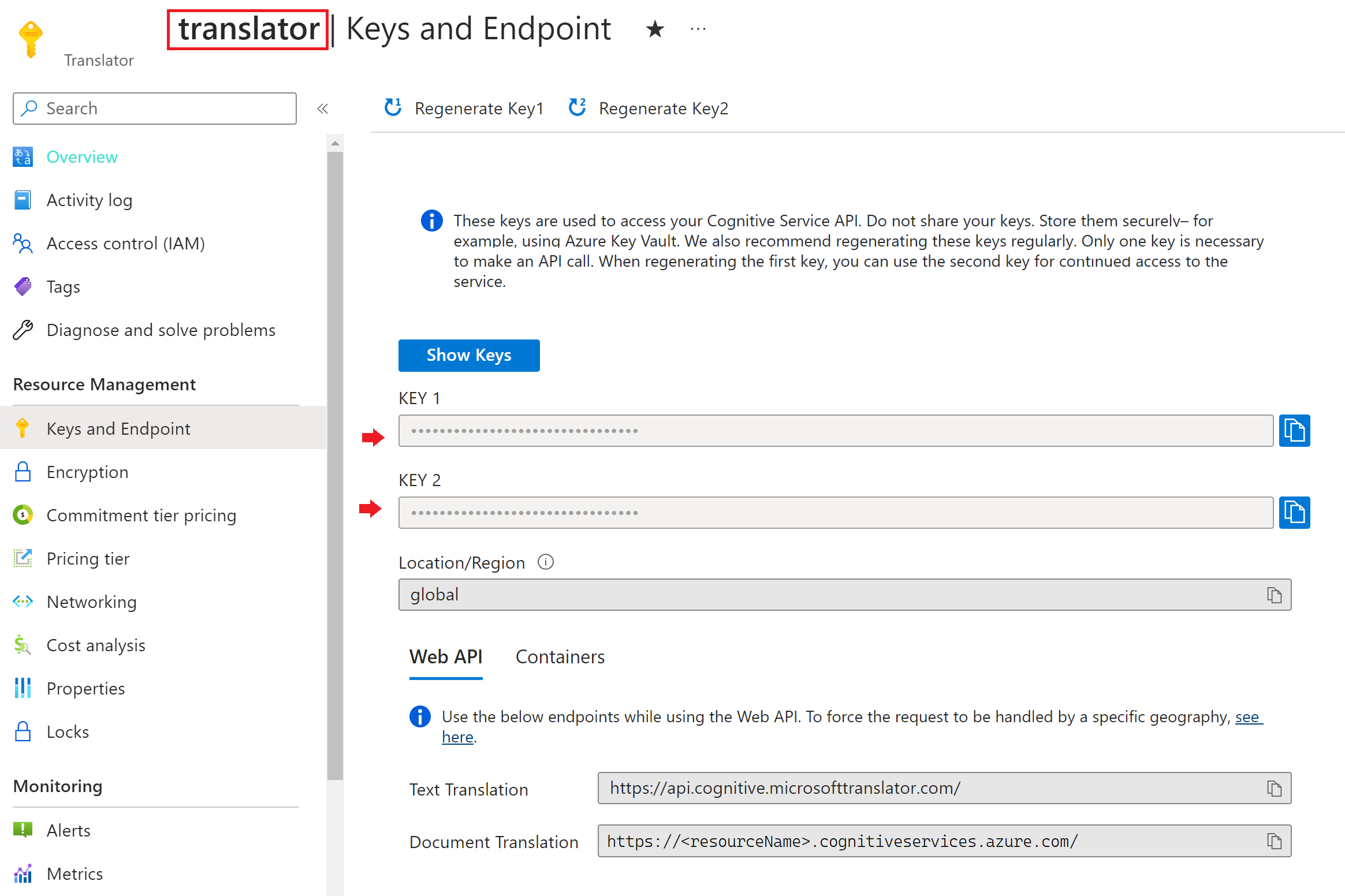Expand the Overview menu item
This screenshot has width=1345, height=896.
pyautogui.click(x=80, y=156)
